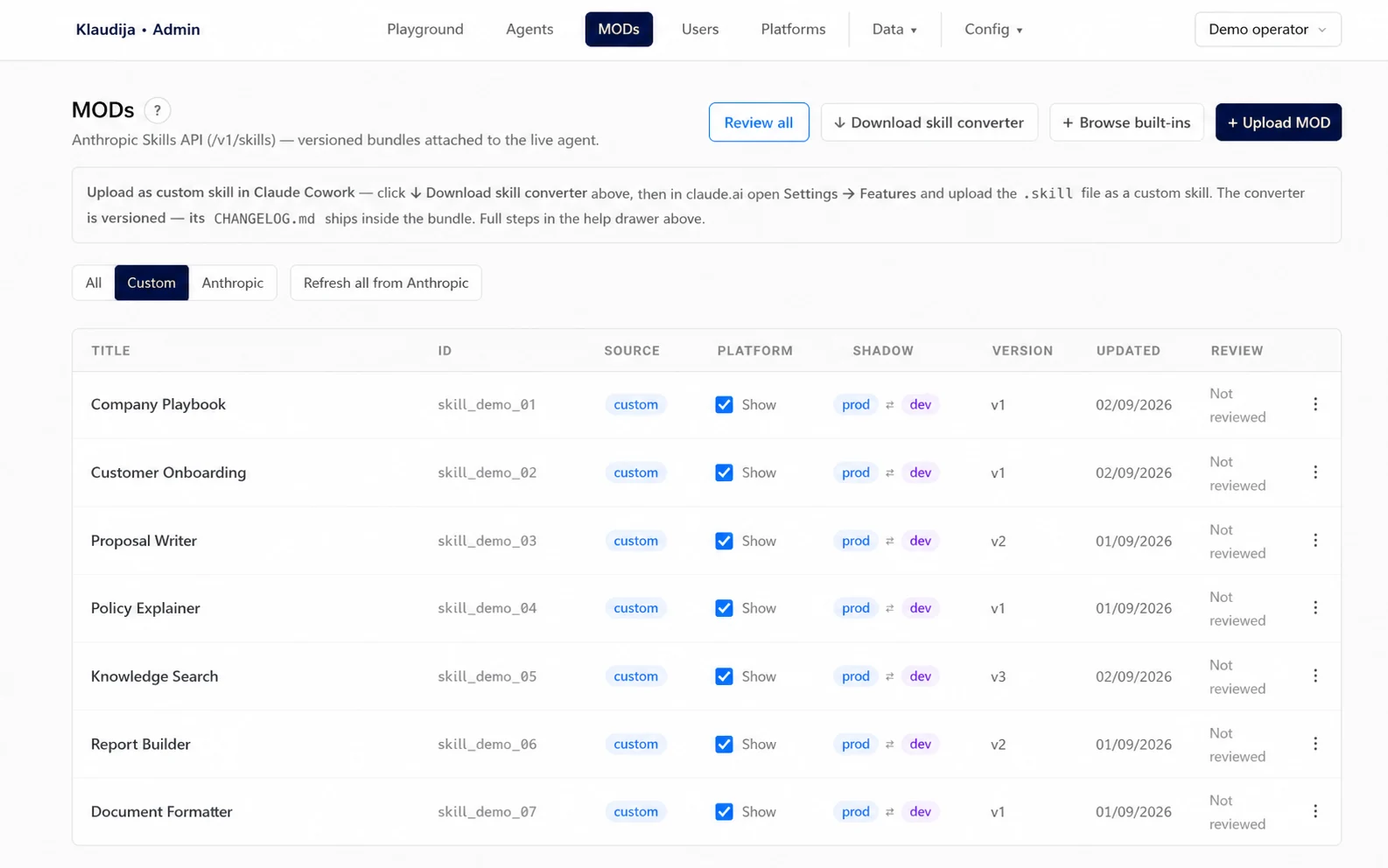Uncheck Show for Document Formatter
1388x868 pixels.
tap(724, 812)
